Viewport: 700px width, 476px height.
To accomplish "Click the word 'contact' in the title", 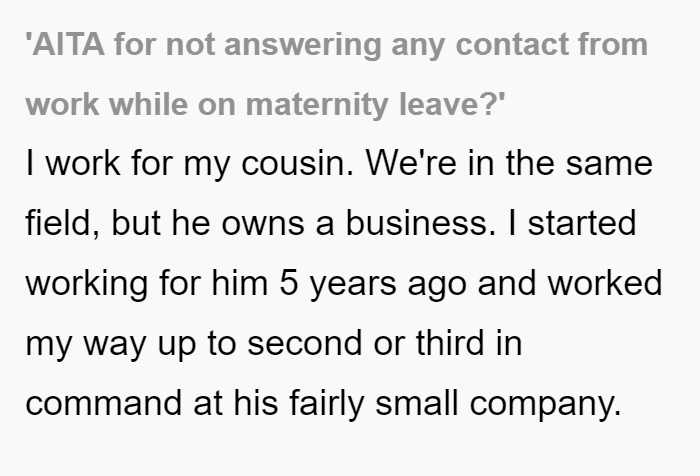I will 512,45.
